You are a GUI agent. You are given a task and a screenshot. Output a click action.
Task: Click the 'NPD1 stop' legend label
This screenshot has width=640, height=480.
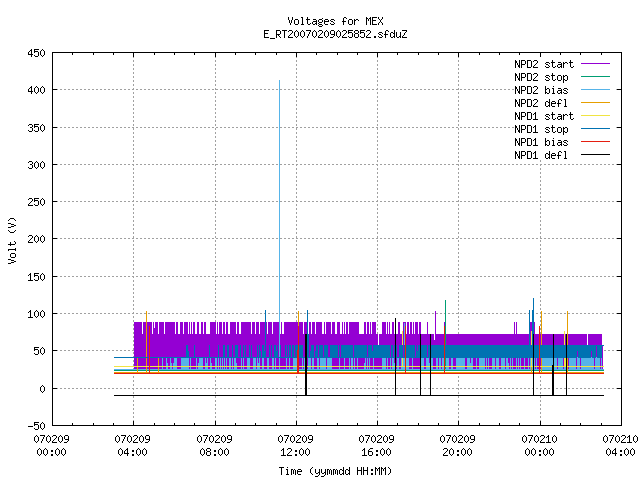point(541,129)
